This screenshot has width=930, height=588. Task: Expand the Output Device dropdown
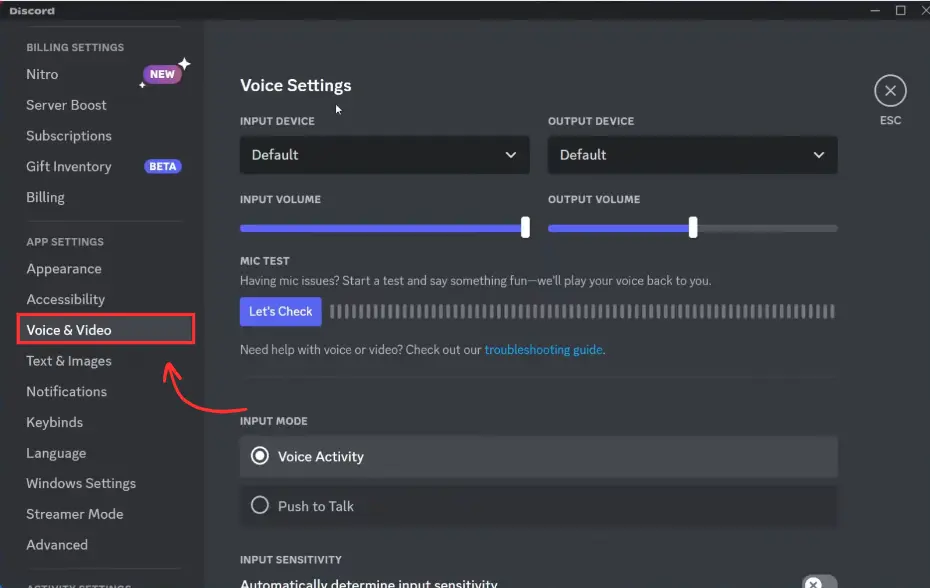tap(692, 155)
